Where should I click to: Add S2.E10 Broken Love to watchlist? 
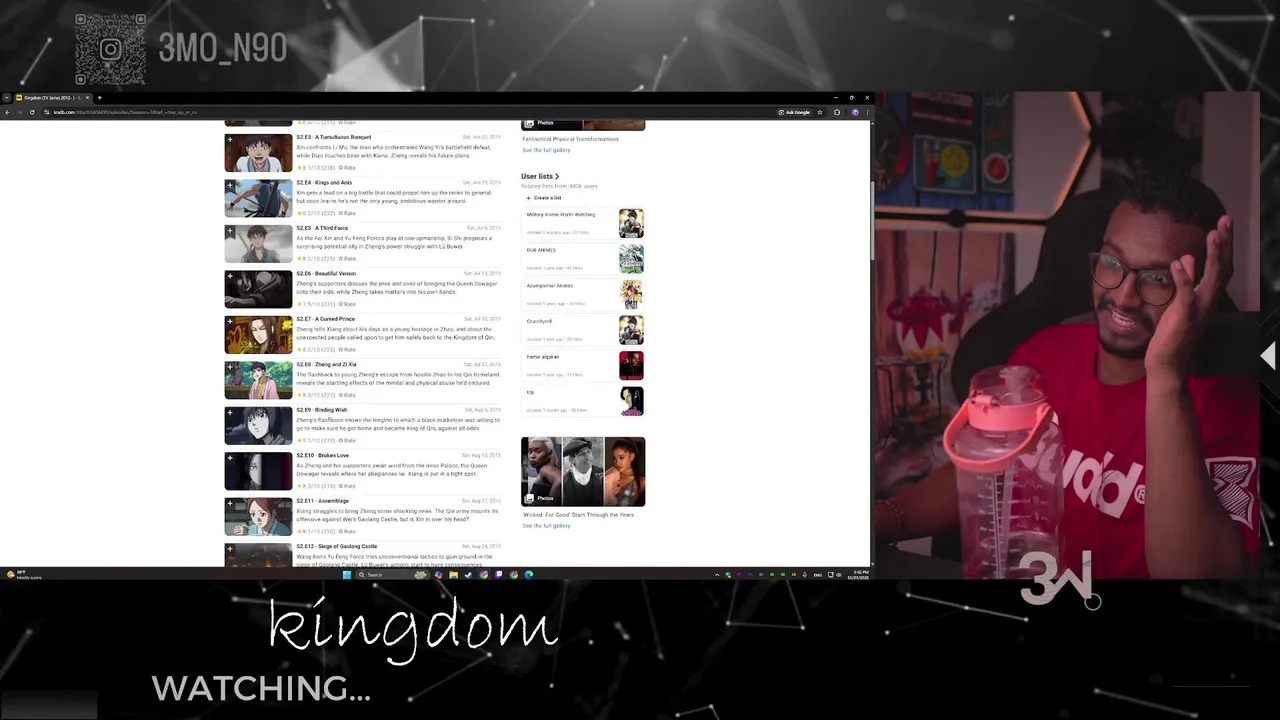point(229,458)
